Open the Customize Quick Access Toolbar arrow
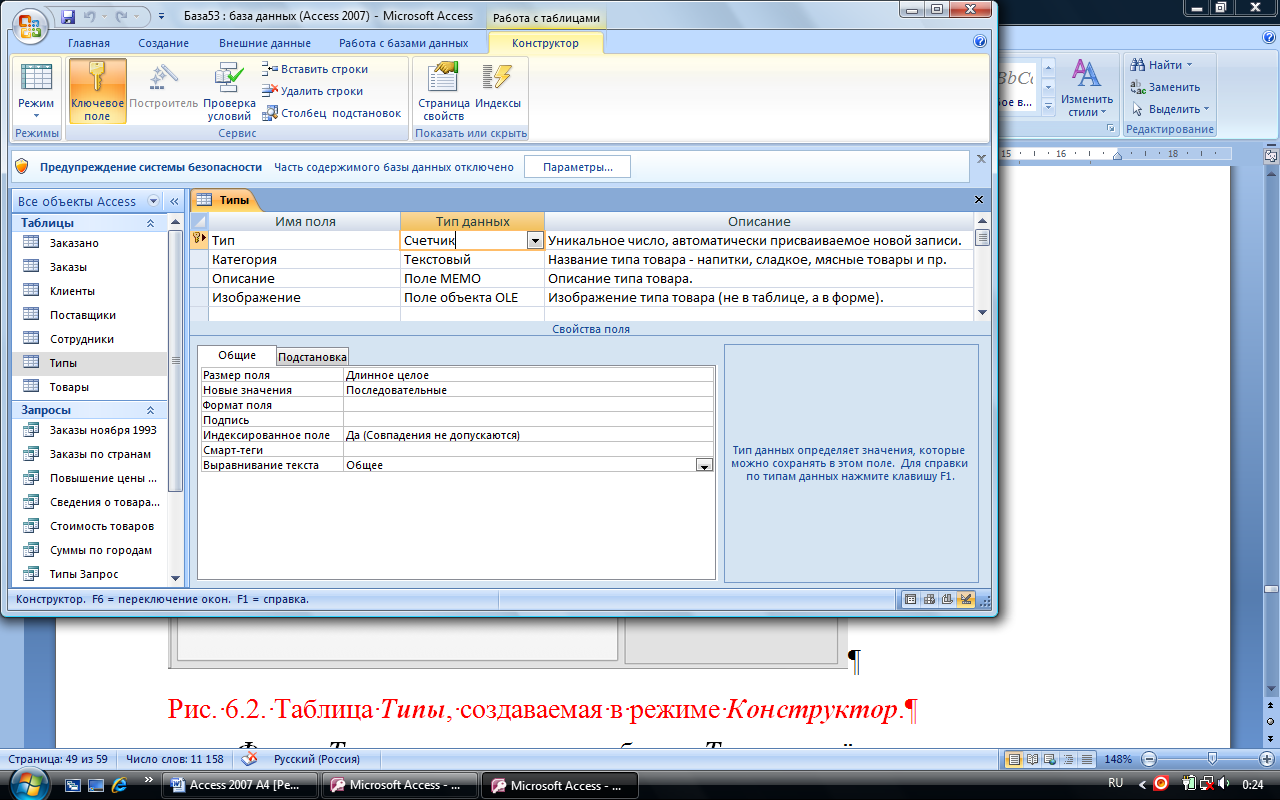Image resolution: width=1280 pixels, height=800 pixels. (x=161, y=17)
